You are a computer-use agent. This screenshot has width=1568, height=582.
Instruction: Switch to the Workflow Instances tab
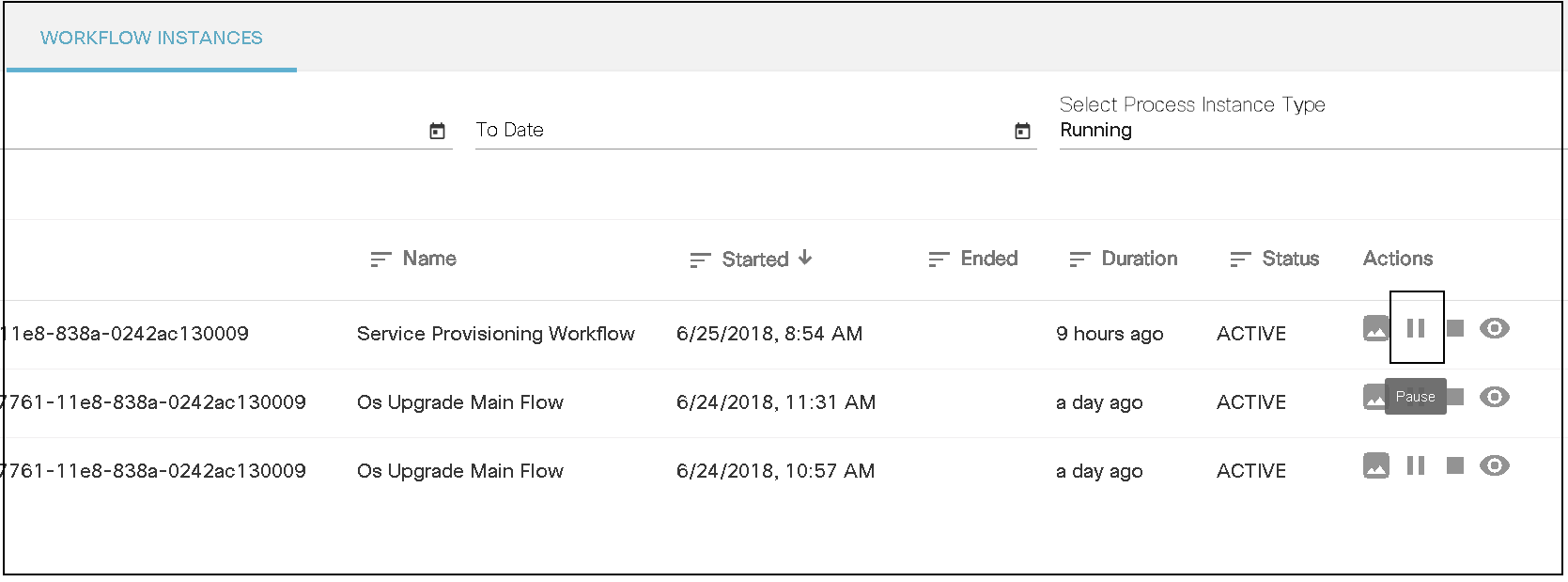click(151, 38)
